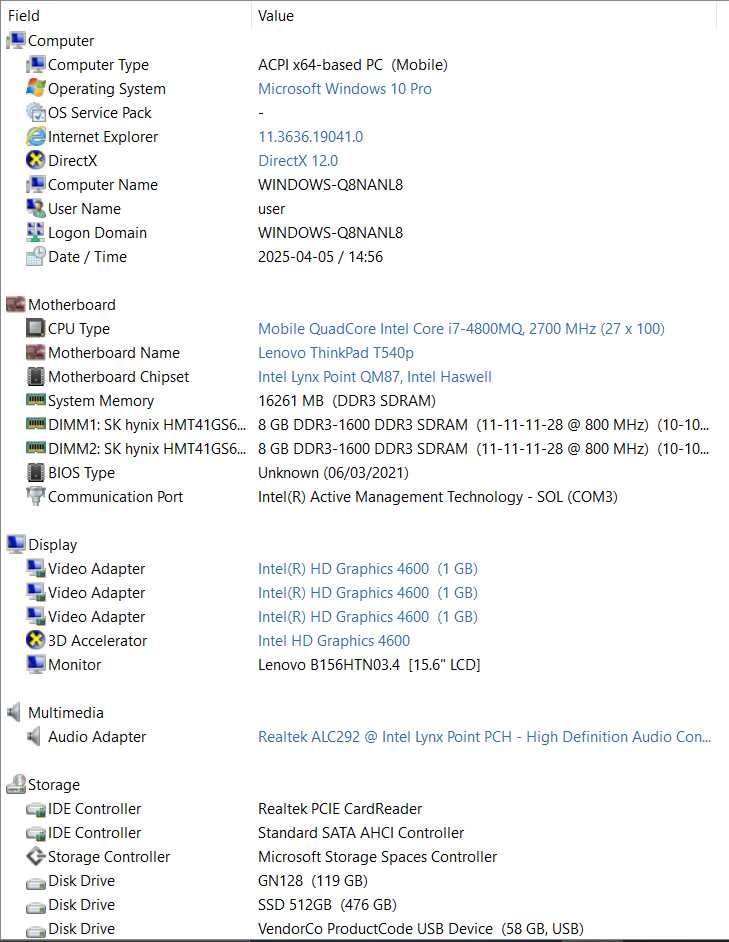Click the Storage category drive icon
The image size is (729, 942).
coord(16,785)
